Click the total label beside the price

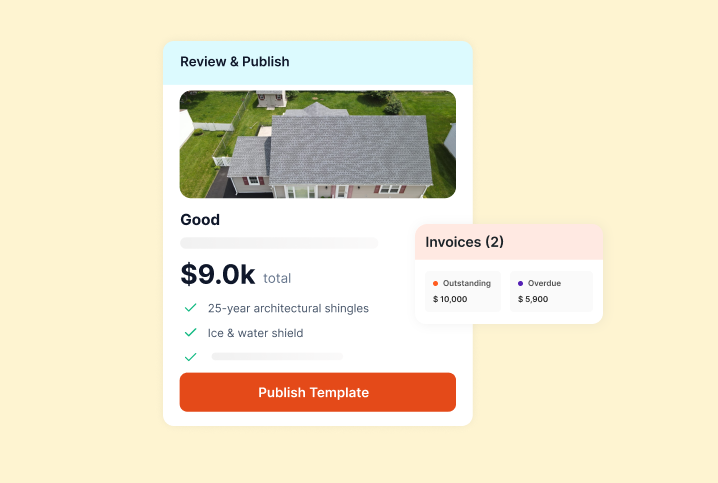[x=277, y=278]
